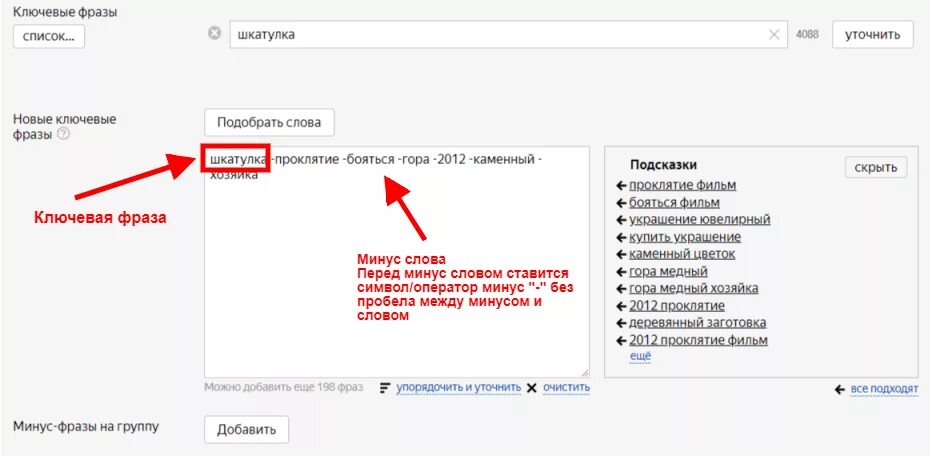Viewport: 930px width, 456px height.
Task: Add the hint деревянный заготовка
Action: pos(698,323)
